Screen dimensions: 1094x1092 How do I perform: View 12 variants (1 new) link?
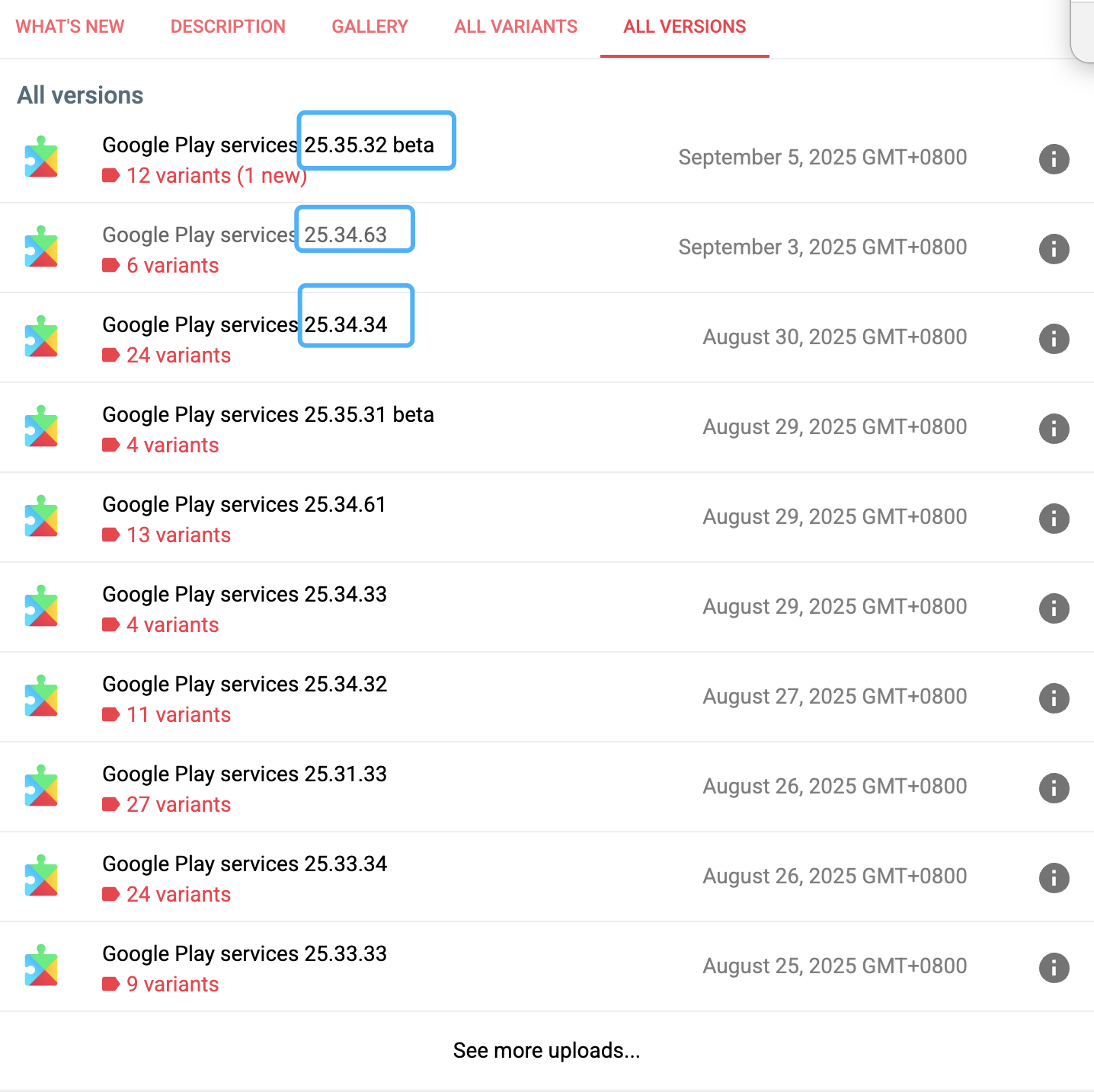216,176
